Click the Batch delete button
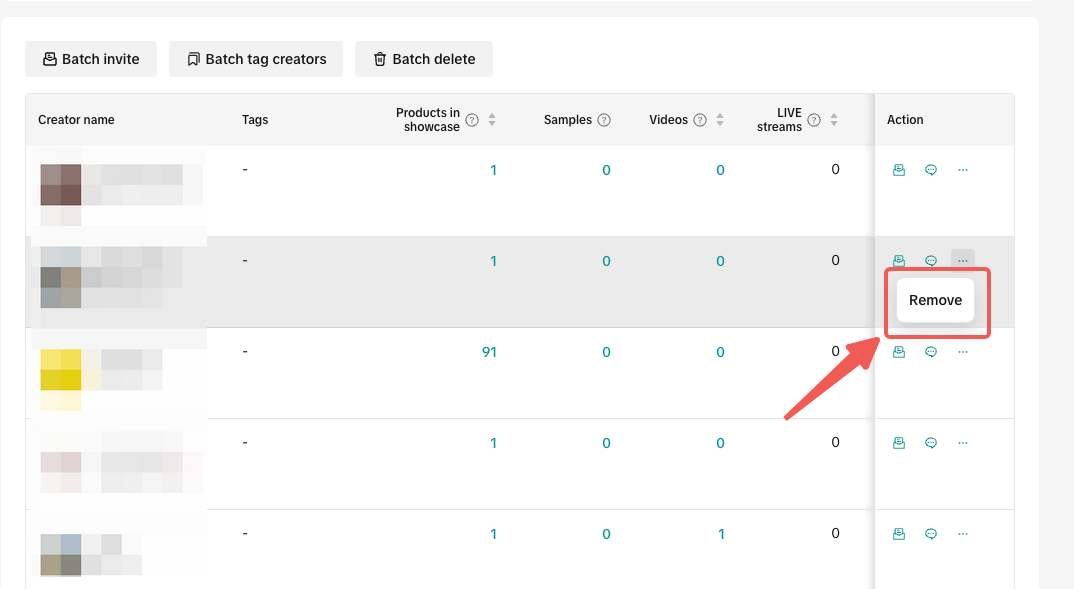Screen dimensions: 1074x589 (423, 59)
